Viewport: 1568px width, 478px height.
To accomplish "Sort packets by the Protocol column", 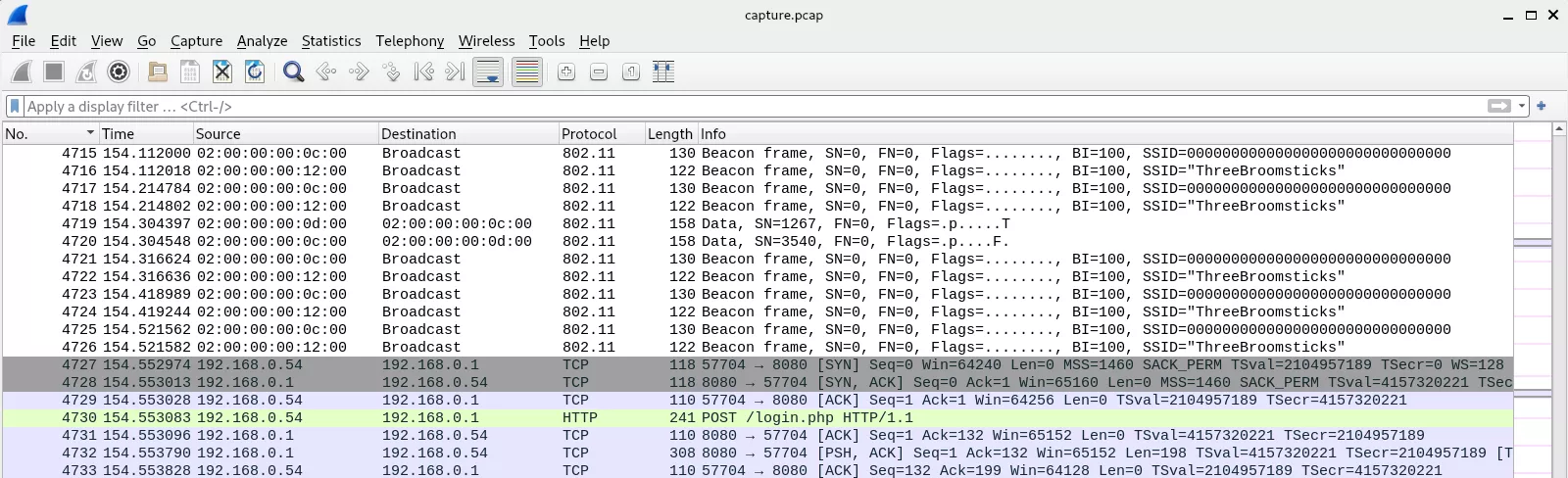I will (x=601, y=133).
